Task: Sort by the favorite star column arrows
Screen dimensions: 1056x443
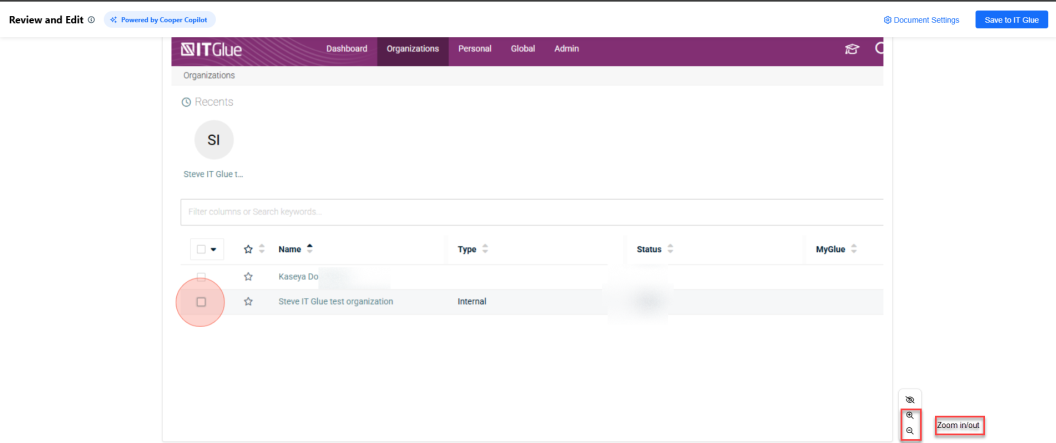Action: pyautogui.click(x=262, y=249)
